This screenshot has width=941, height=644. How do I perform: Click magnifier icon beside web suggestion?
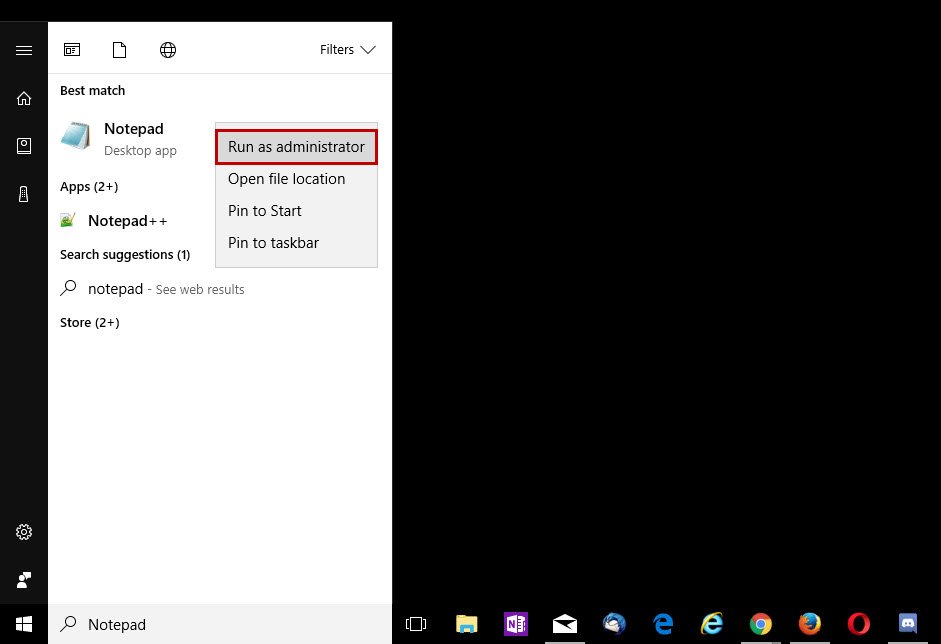click(x=68, y=288)
